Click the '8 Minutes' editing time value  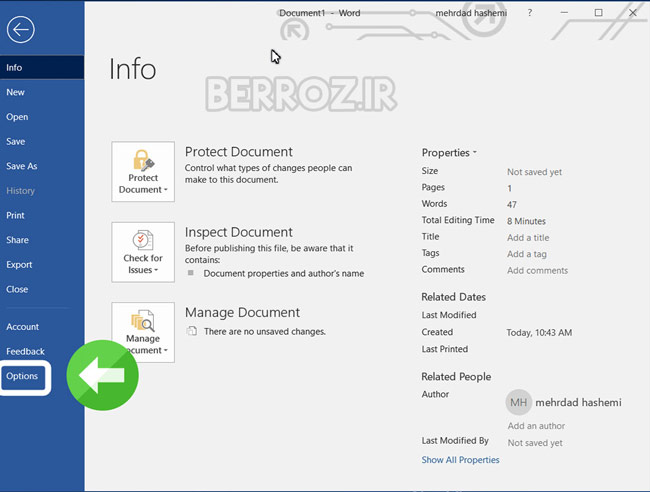coord(526,221)
